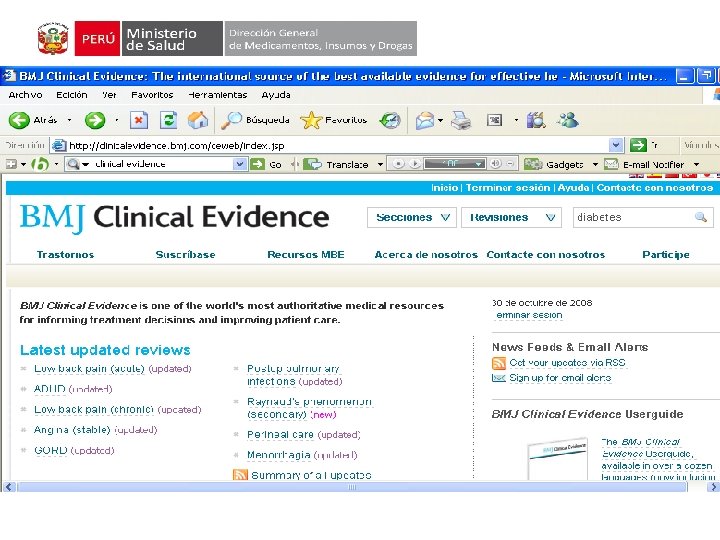The image size is (720, 540).
Task: Open the Home page icon
Action: 198,120
